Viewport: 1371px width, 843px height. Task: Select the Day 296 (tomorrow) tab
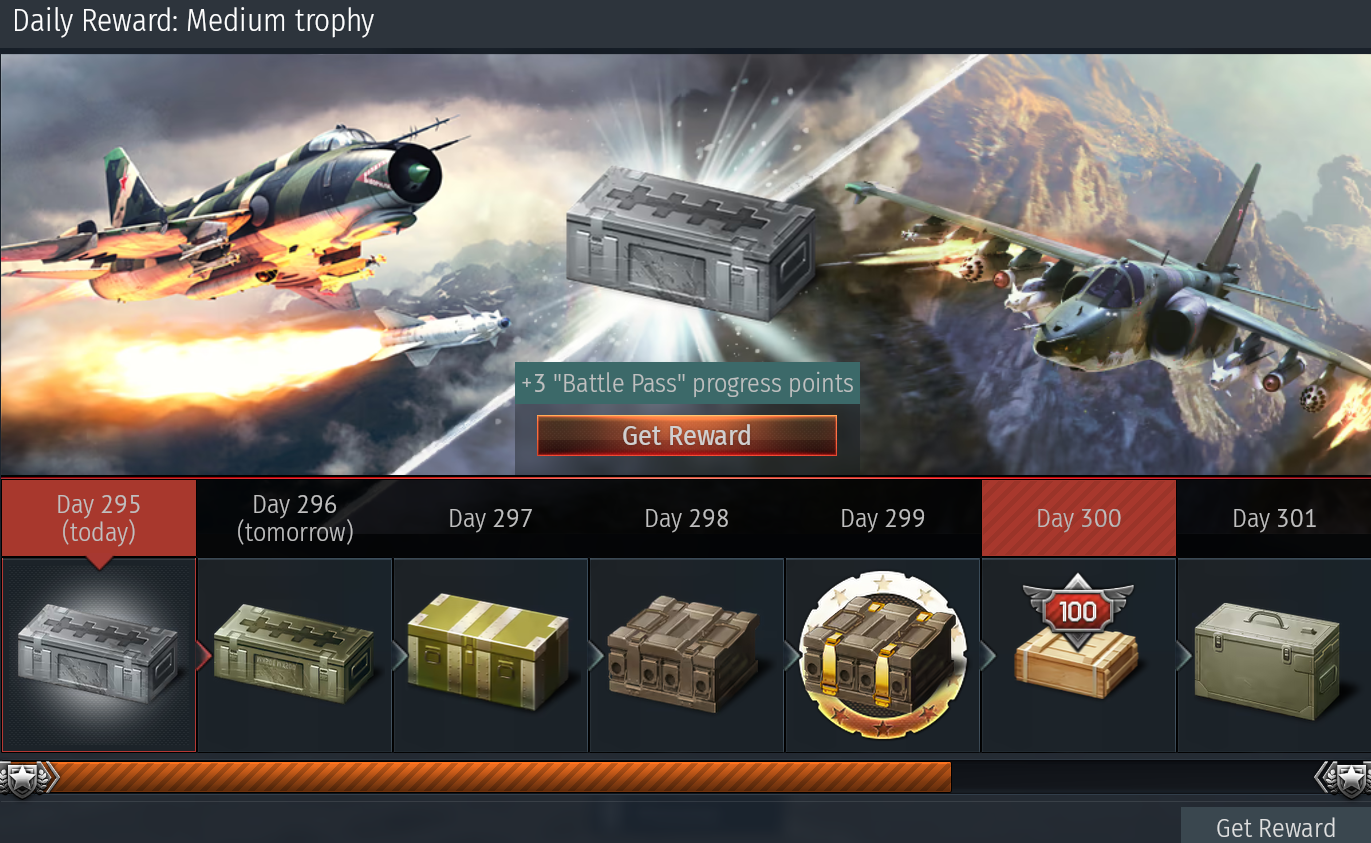294,518
